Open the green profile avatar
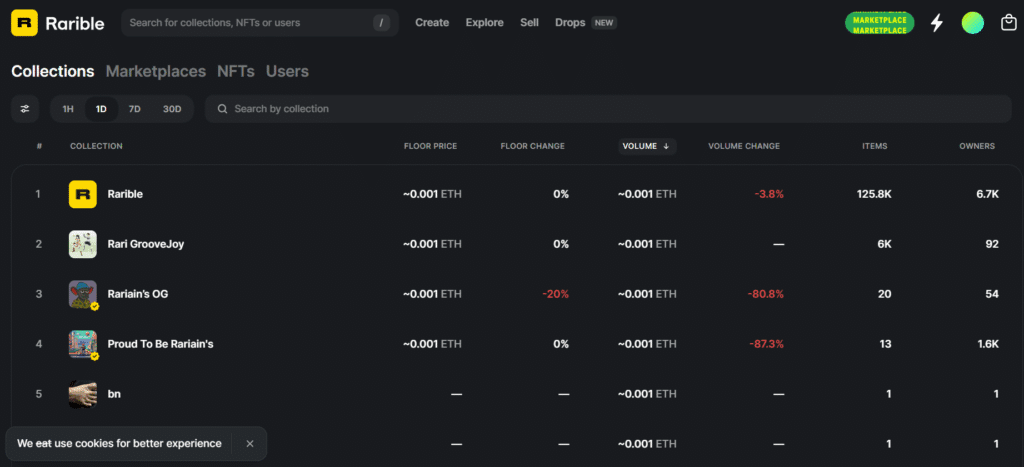The image size is (1024, 467). tap(972, 23)
